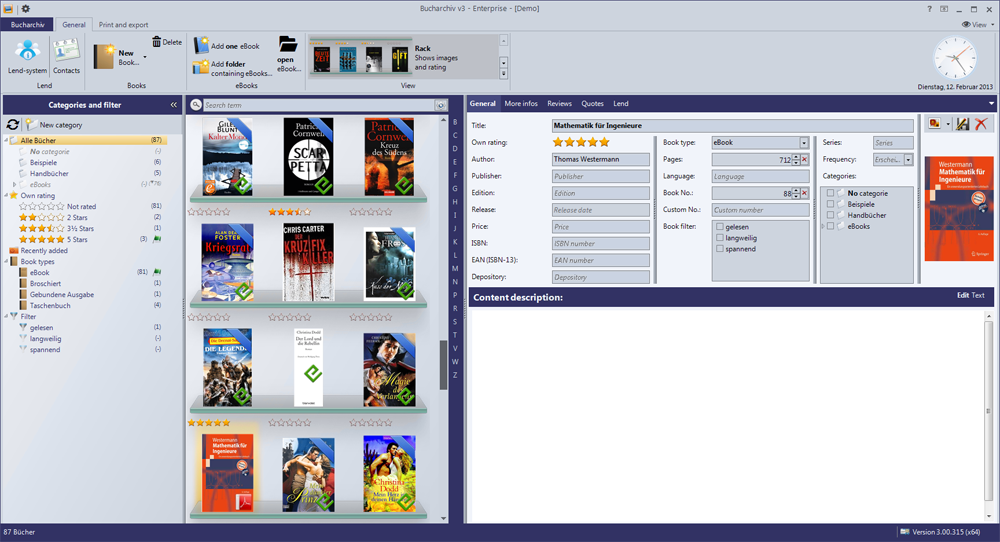Check the No categorie checkbox
Image resolution: width=1000 pixels, height=542 pixels.
pos(830,193)
